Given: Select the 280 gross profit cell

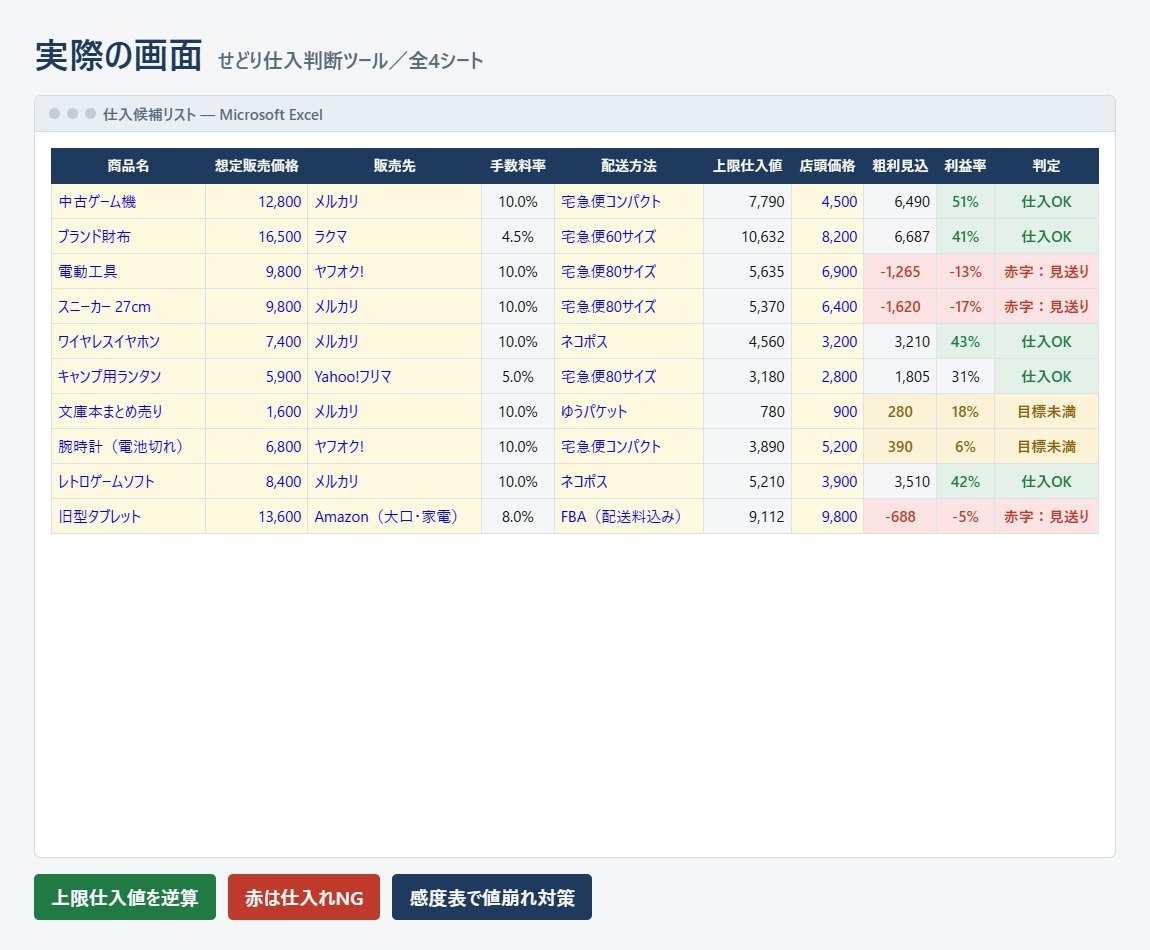Looking at the screenshot, I should click(900, 412).
